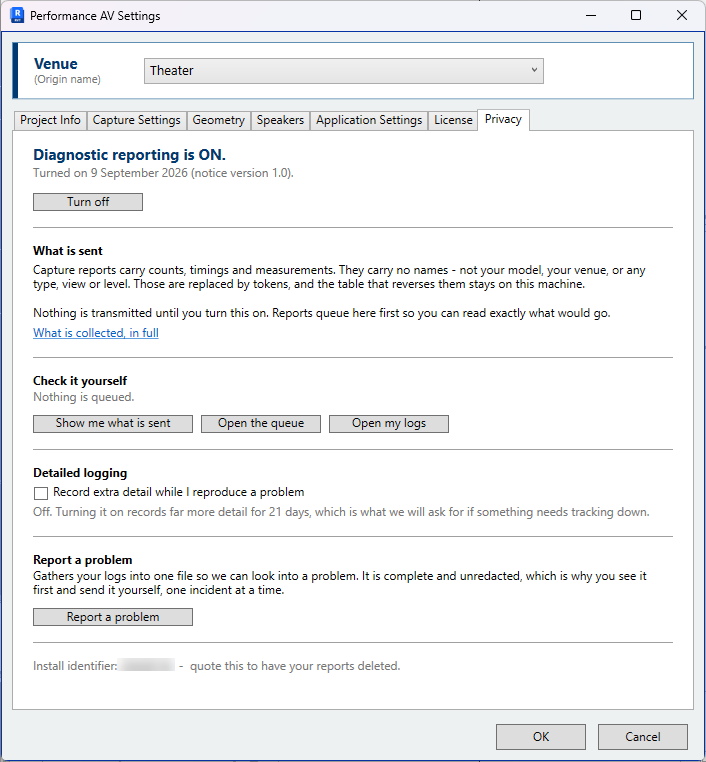Click 'Open the queue' button

[261, 423]
